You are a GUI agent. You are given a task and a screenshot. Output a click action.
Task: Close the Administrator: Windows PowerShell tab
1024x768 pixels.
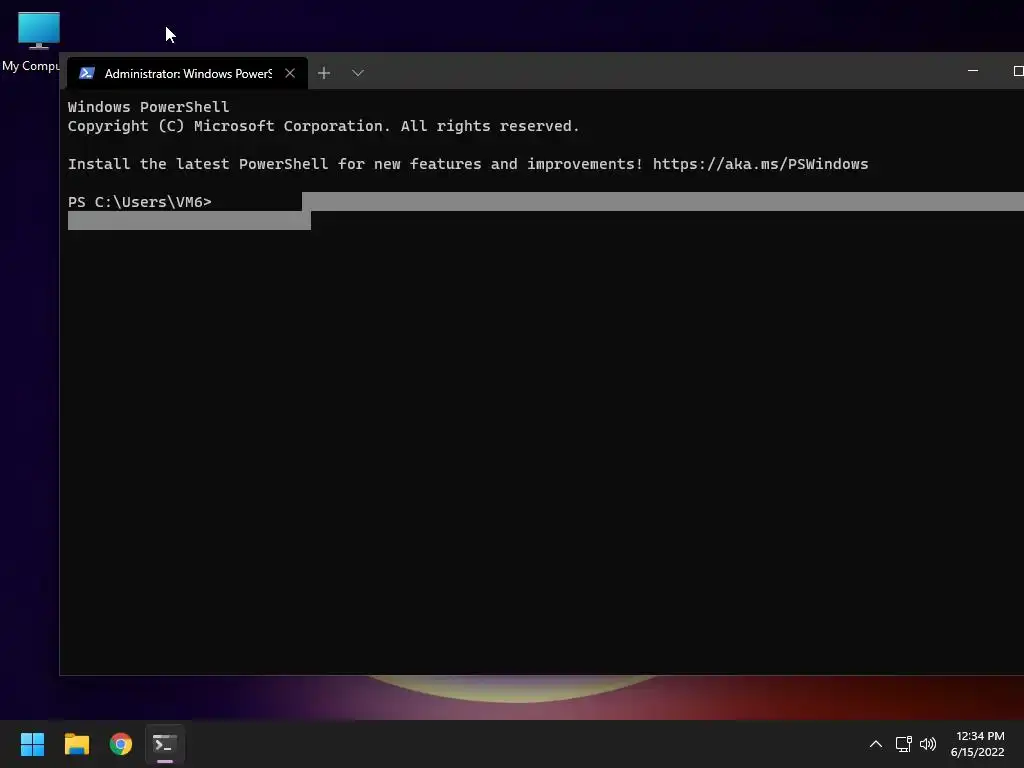[290, 73]
